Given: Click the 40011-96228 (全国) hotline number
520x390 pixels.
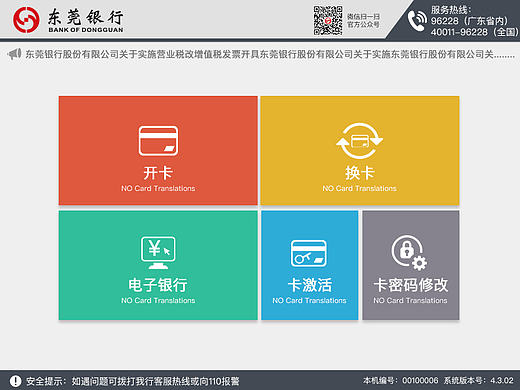Looking at the screenshot, I should (475, 32).
